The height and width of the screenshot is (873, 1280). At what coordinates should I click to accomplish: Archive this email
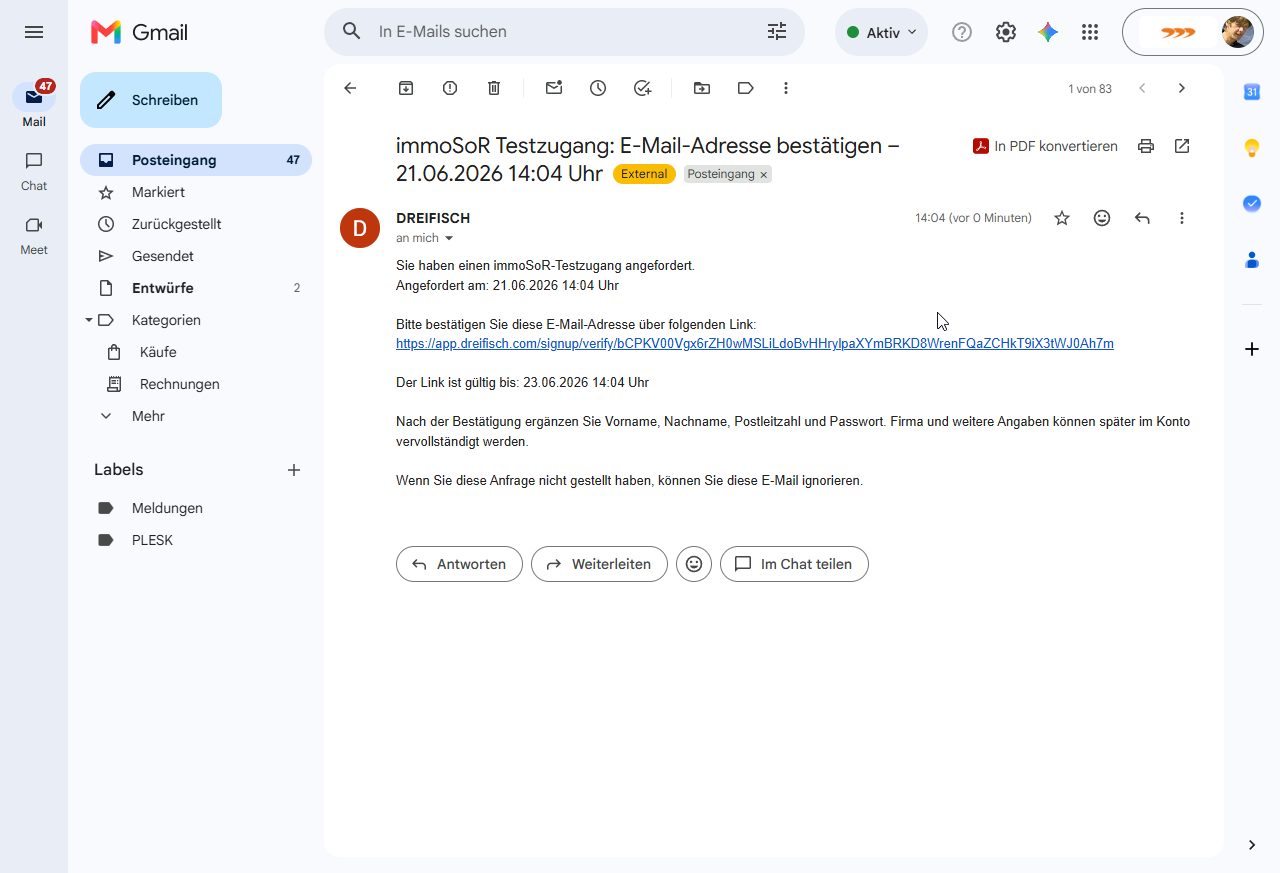tap(406, 88)
